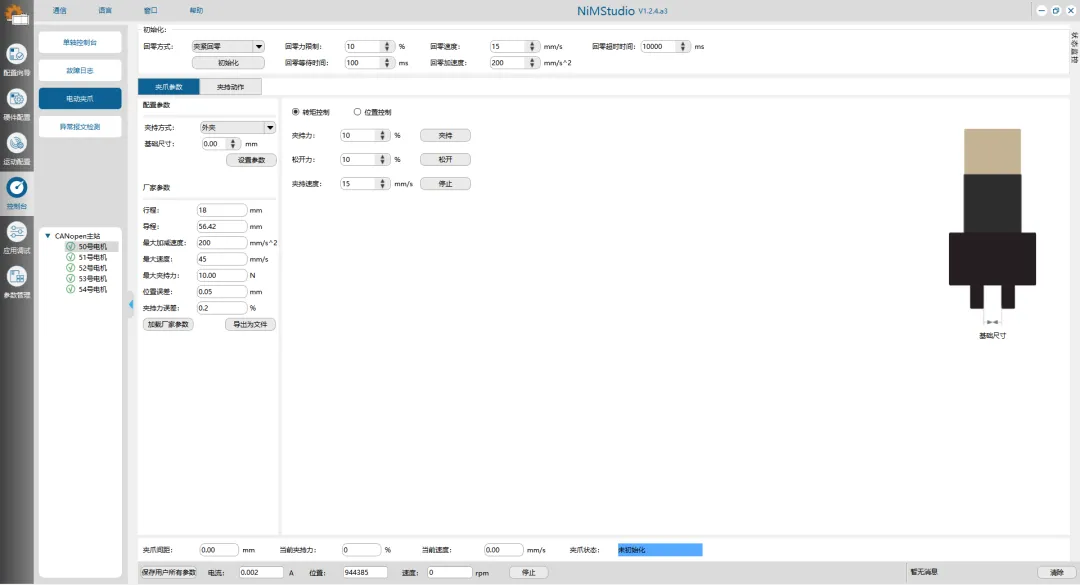This screenshot has width=1080, height=585.
Task: Click the 导程 input field
Action: tap(222, 227)
